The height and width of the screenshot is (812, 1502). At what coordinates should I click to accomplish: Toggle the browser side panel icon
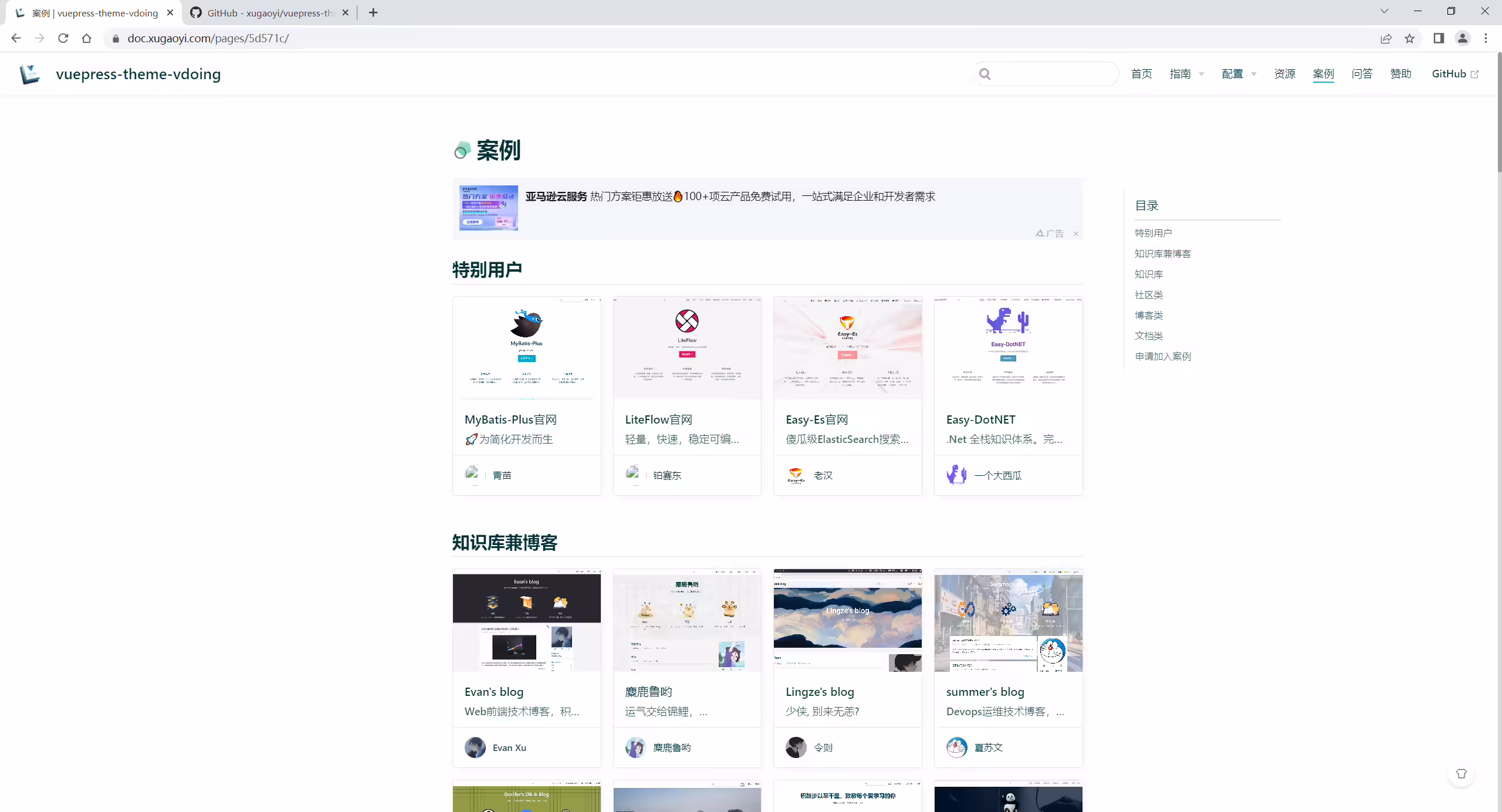point(1439,38)
